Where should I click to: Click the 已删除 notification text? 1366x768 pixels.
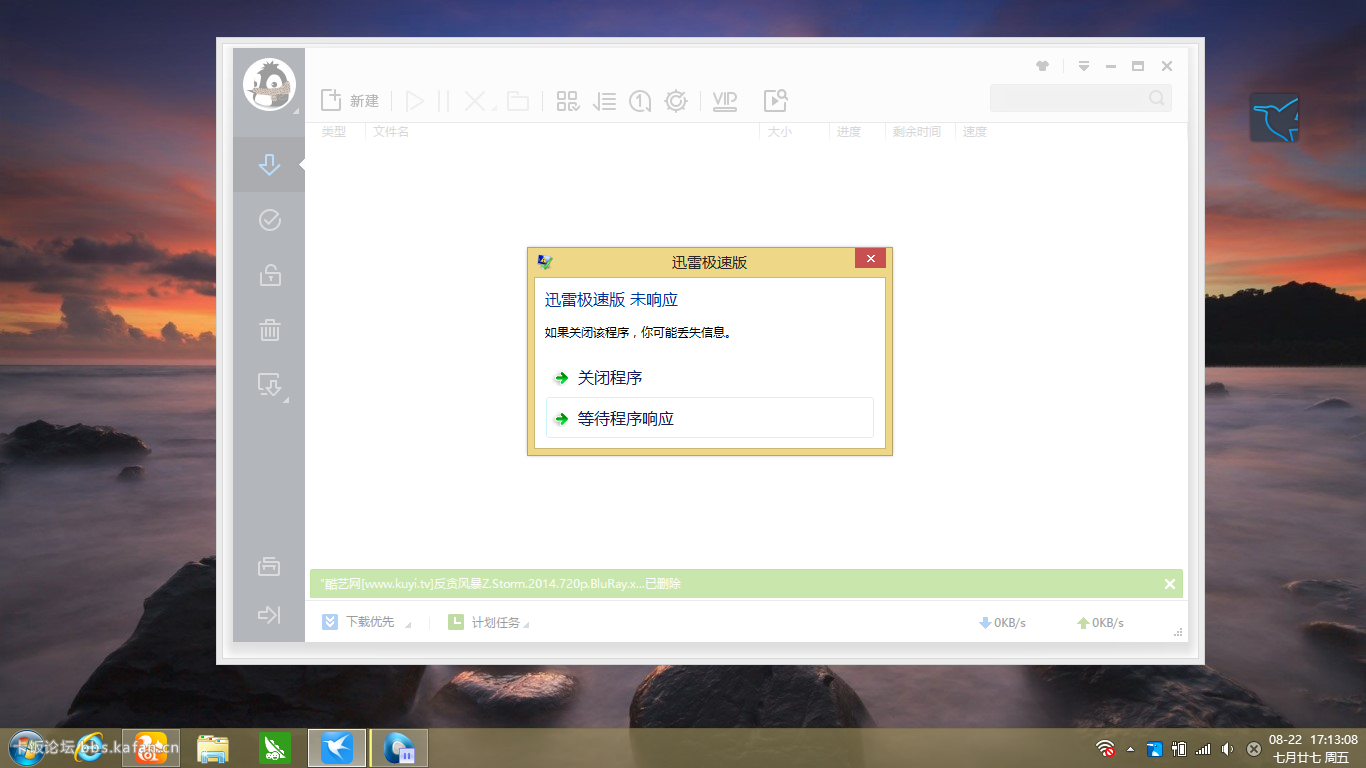pos(663,584)
